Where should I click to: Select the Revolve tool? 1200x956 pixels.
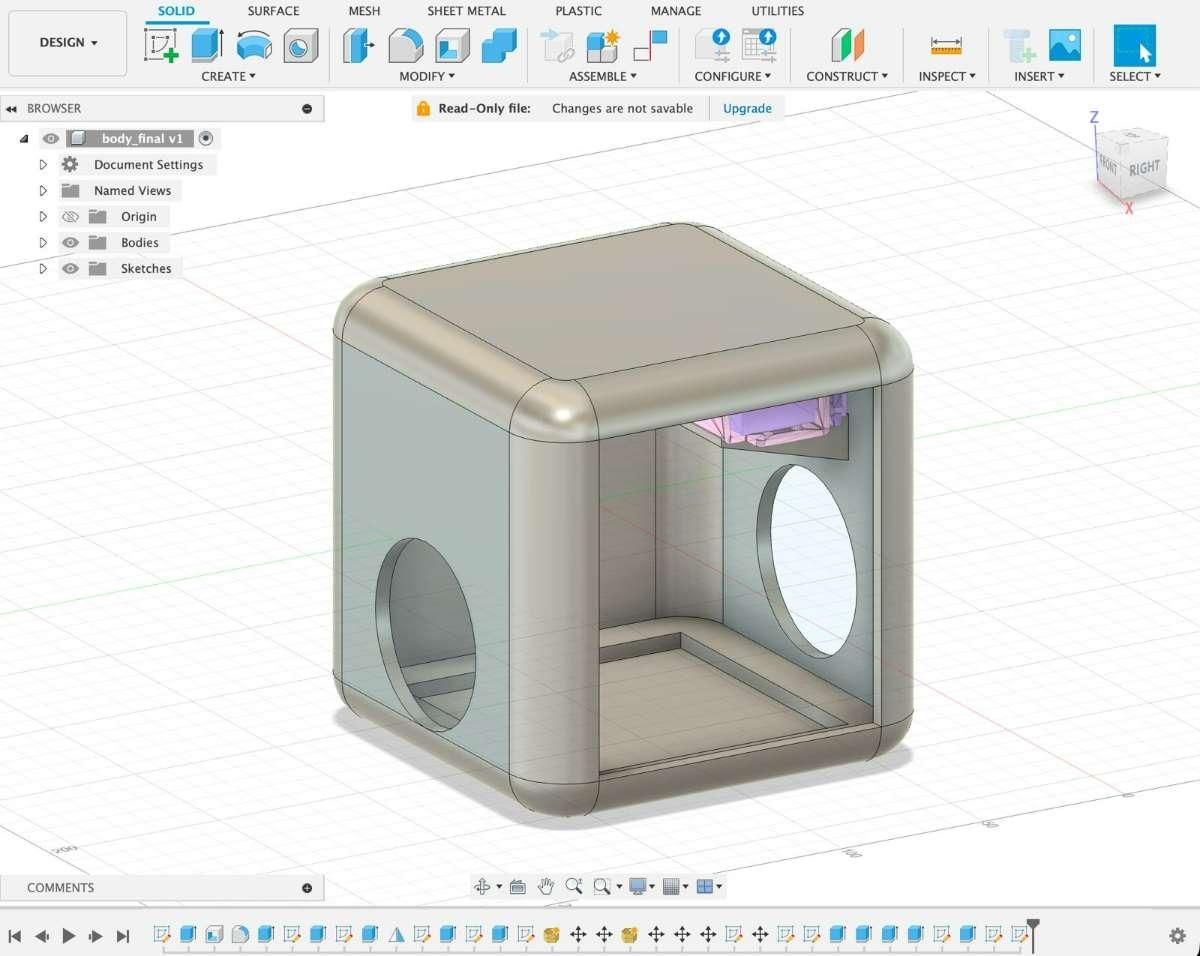click(x=254, y=45)
